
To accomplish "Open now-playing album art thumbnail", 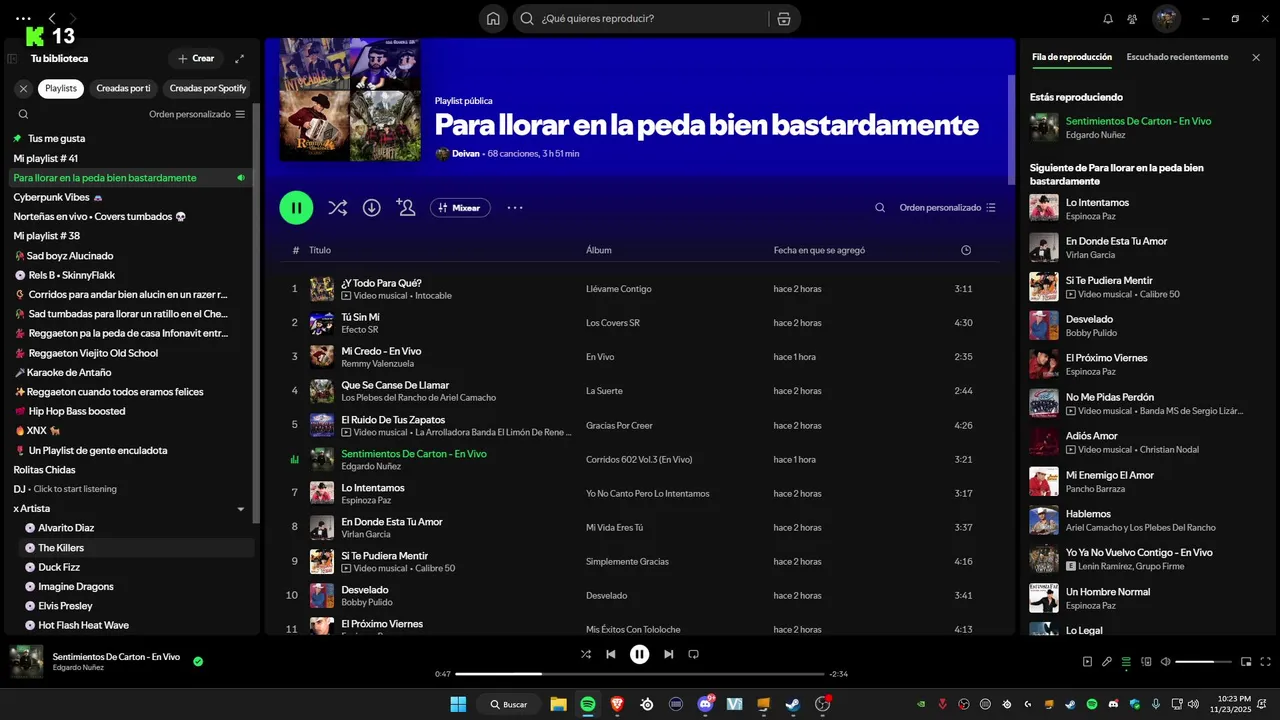I will (27, 661).
